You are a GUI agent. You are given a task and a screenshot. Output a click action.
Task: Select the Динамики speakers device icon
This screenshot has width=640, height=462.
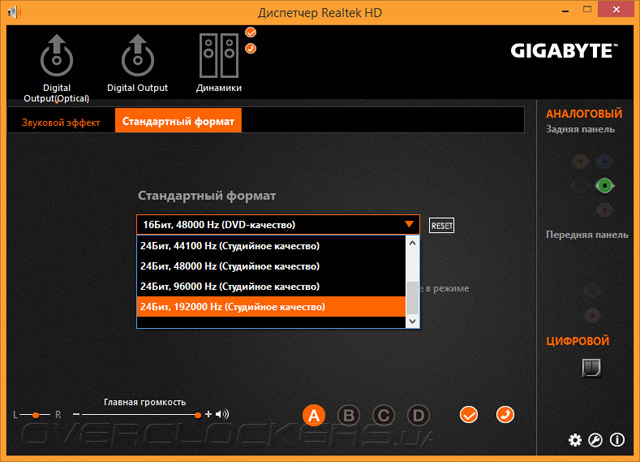219,56
